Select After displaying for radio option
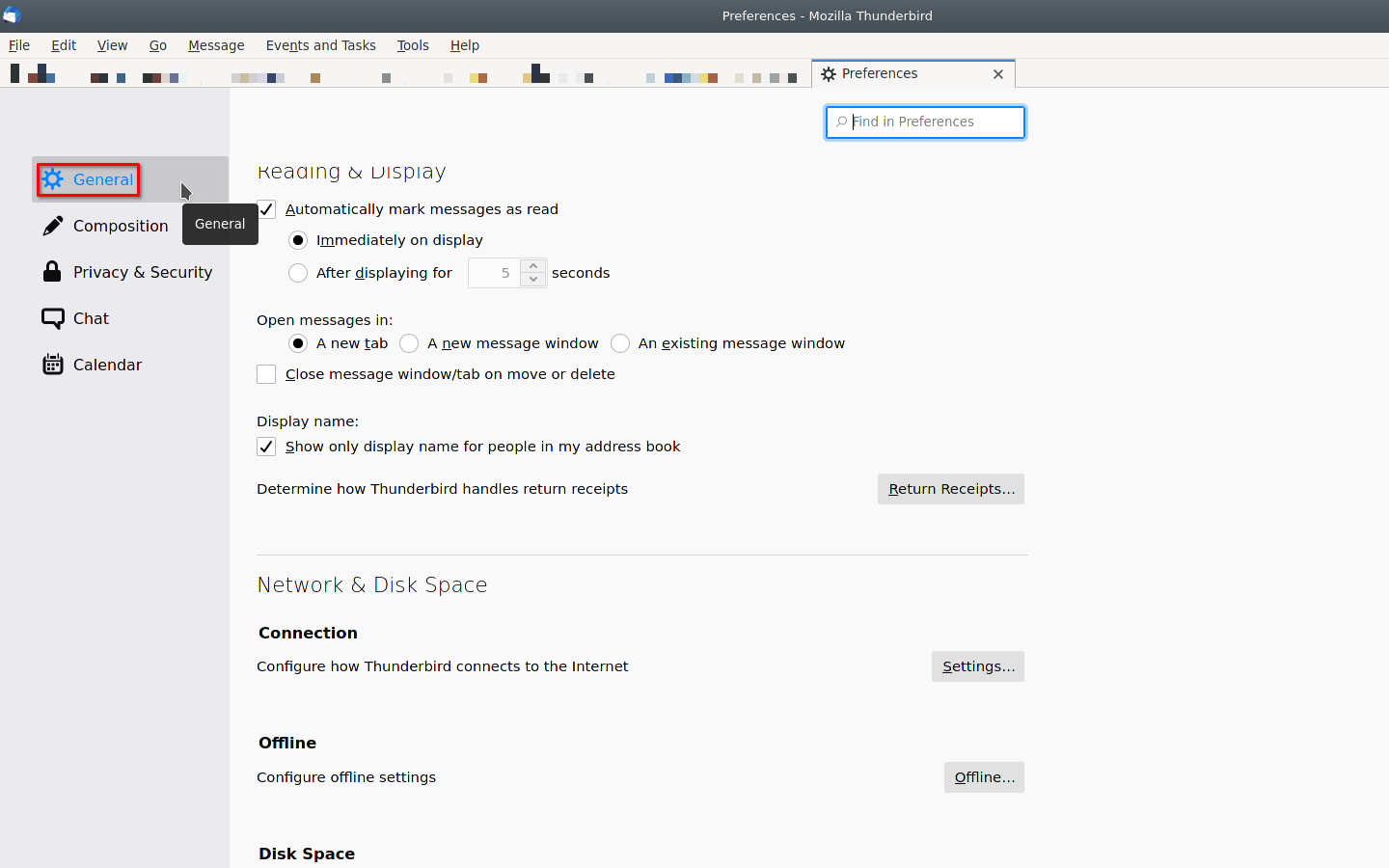 pyautogui.click(x=298, y=273)
